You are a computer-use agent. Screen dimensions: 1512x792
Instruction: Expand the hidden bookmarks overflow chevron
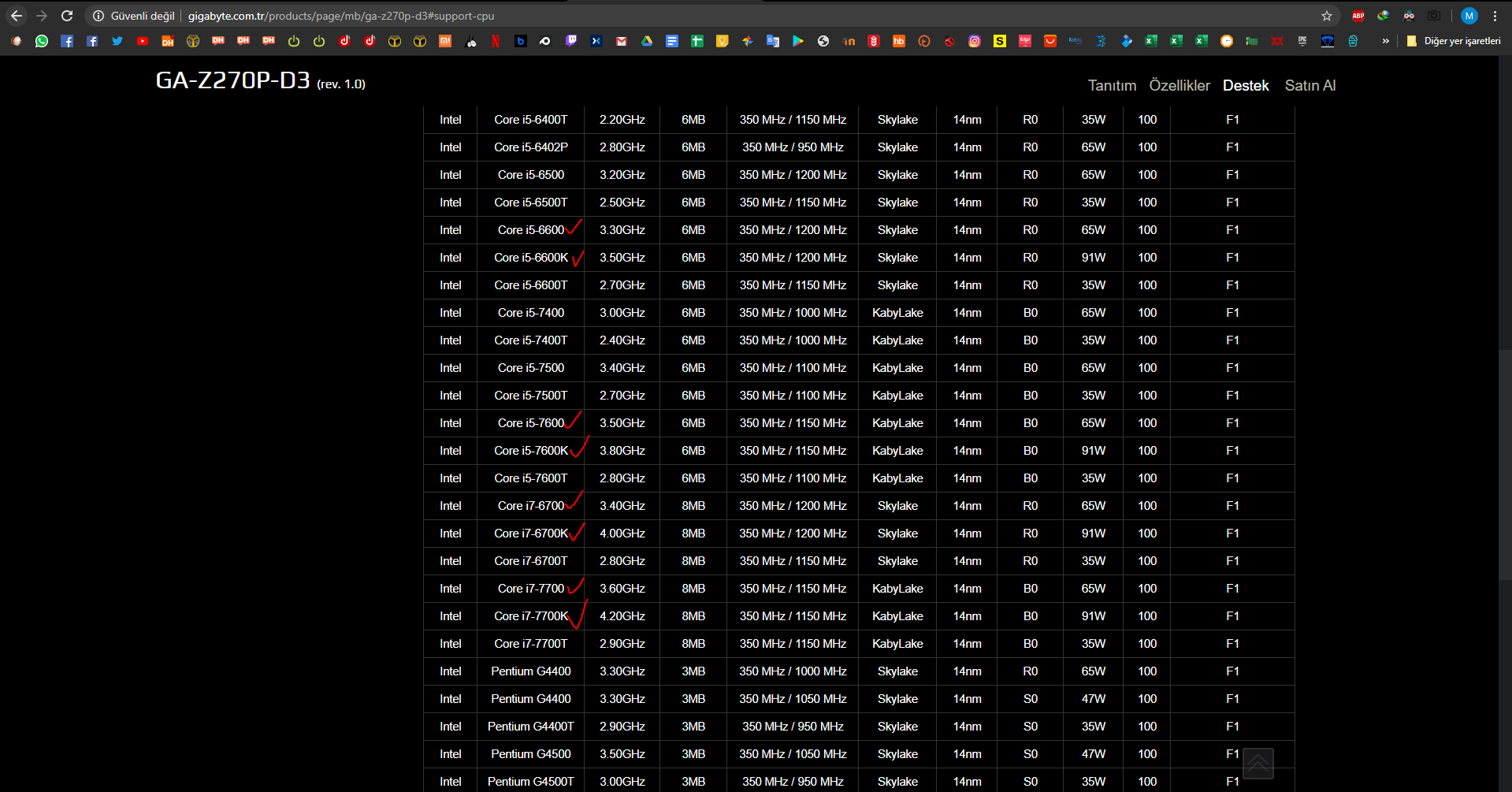tap(1385, 41)
